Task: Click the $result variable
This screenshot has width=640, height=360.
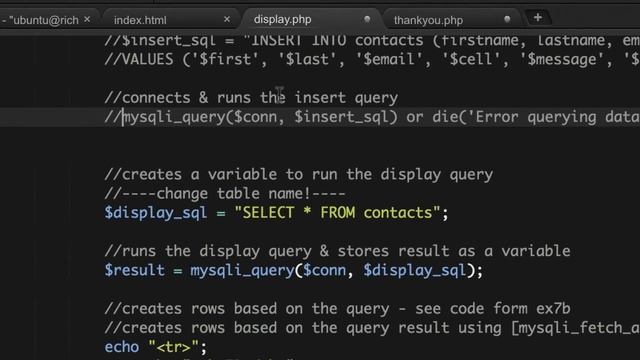Action: 134,270
